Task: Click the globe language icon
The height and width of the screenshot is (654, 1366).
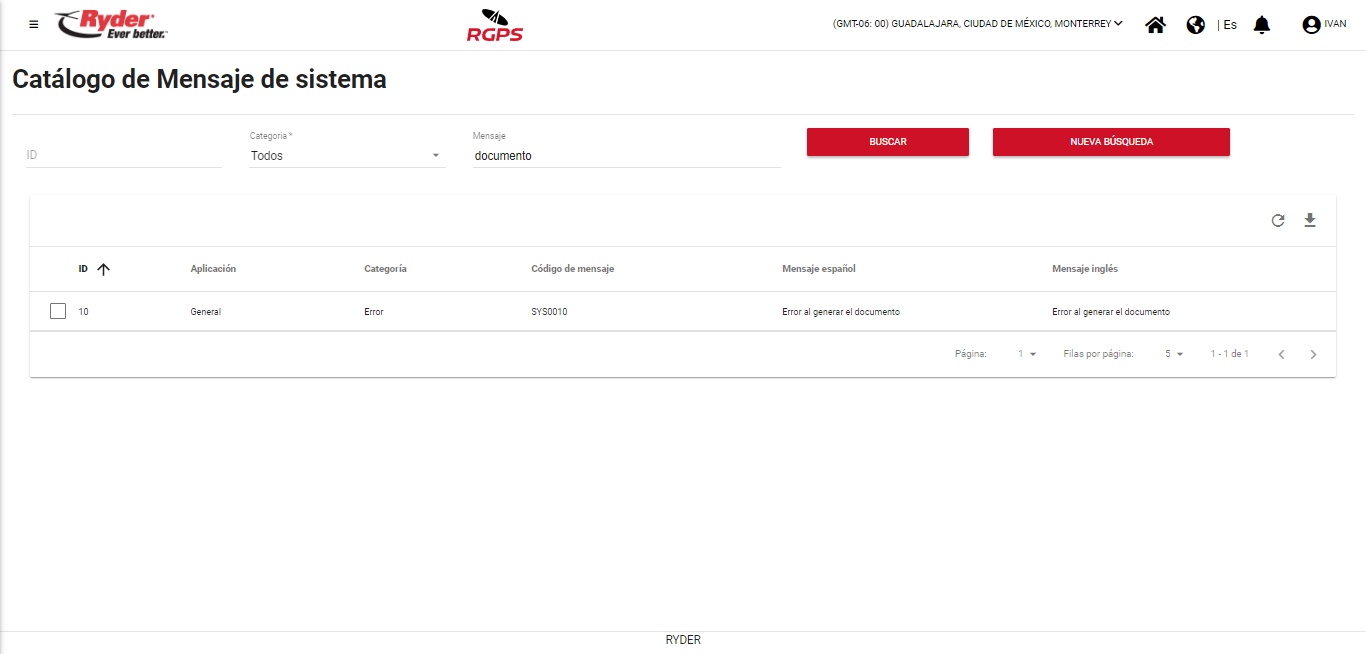Action: pos(1195,25)
